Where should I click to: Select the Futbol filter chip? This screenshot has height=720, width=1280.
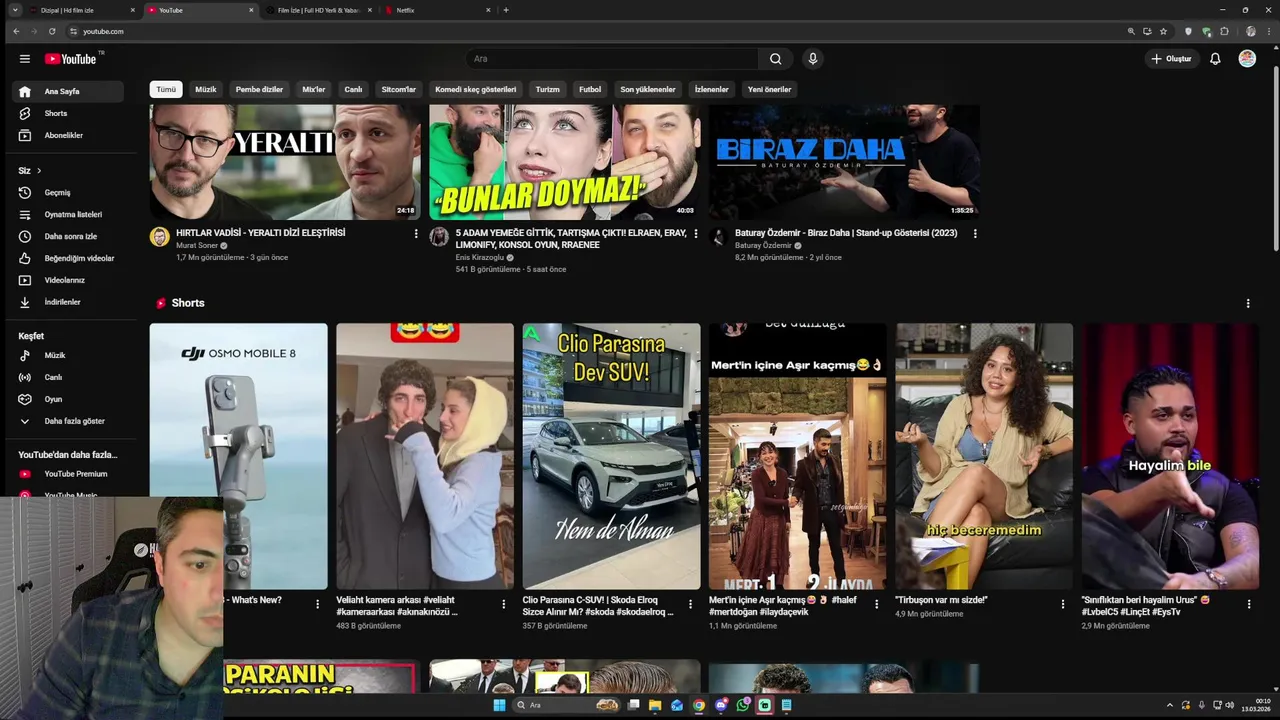click(590, 89)
